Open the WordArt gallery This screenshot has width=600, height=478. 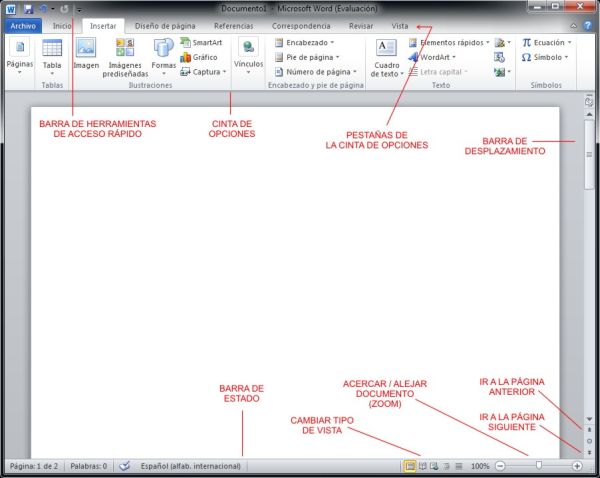432,57
